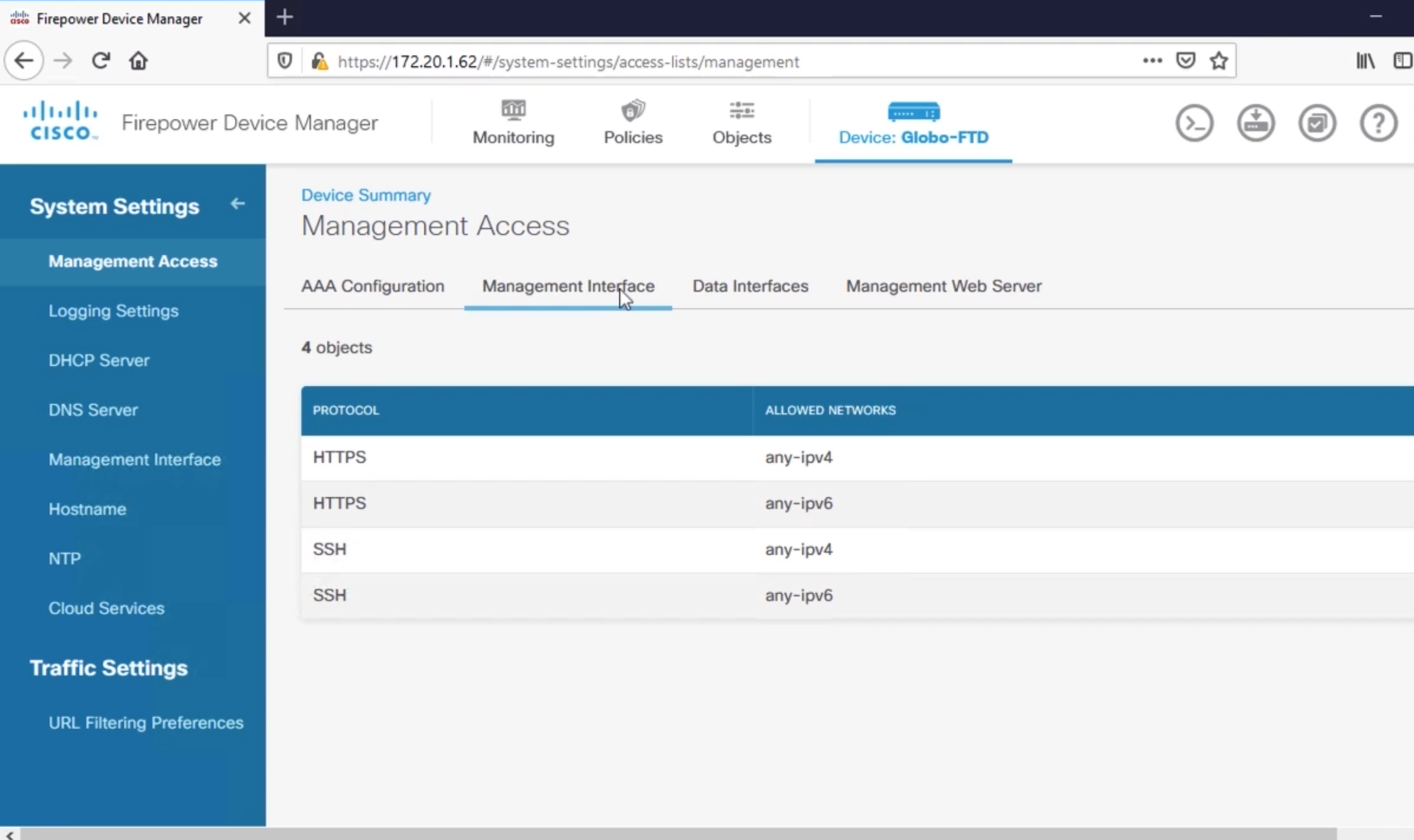Toggle the browser sidebar icon
Image resolution: width=1414 pixels, height=840 pixels.
(1403, 60)
